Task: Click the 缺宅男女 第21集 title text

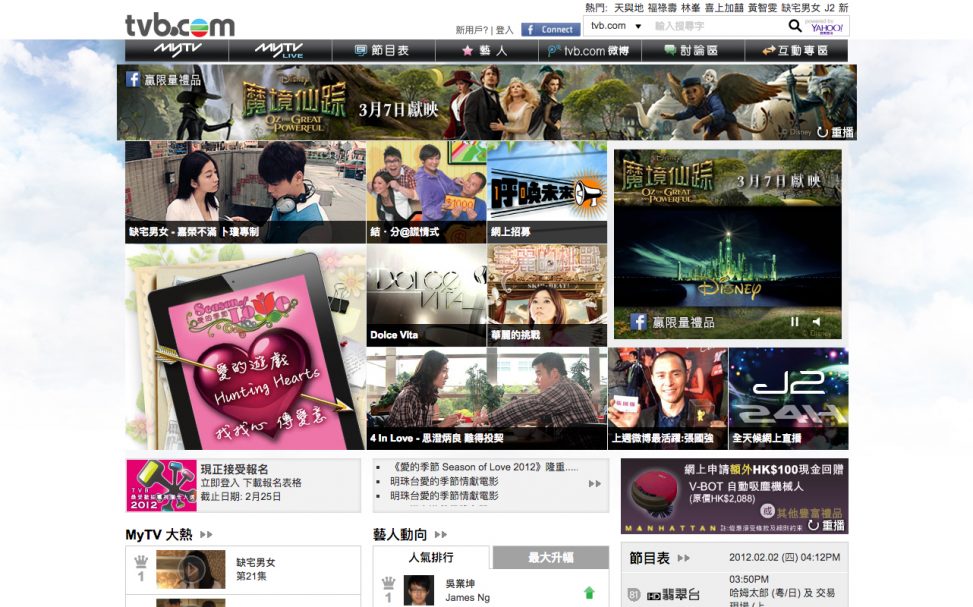Action: tap(255, 569)
